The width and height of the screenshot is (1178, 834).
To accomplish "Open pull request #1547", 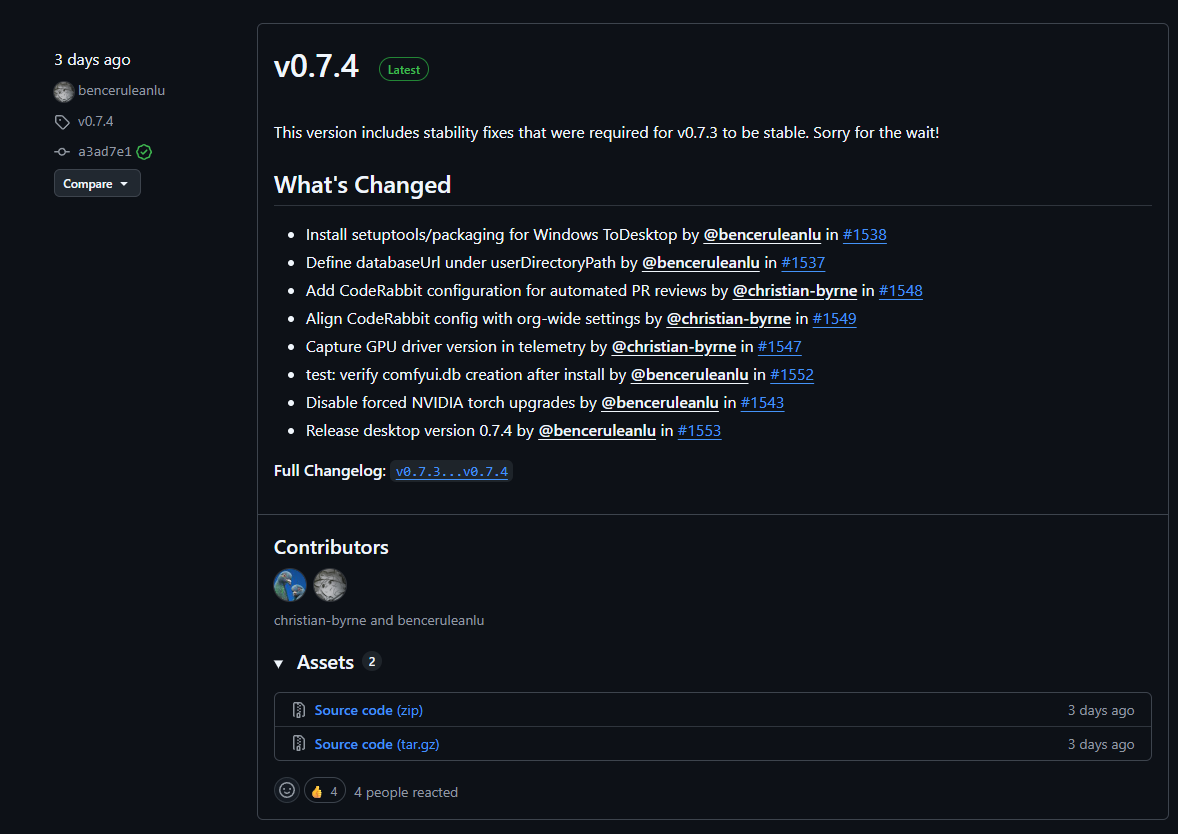I will pyautogui.click(x=780, y=346).
